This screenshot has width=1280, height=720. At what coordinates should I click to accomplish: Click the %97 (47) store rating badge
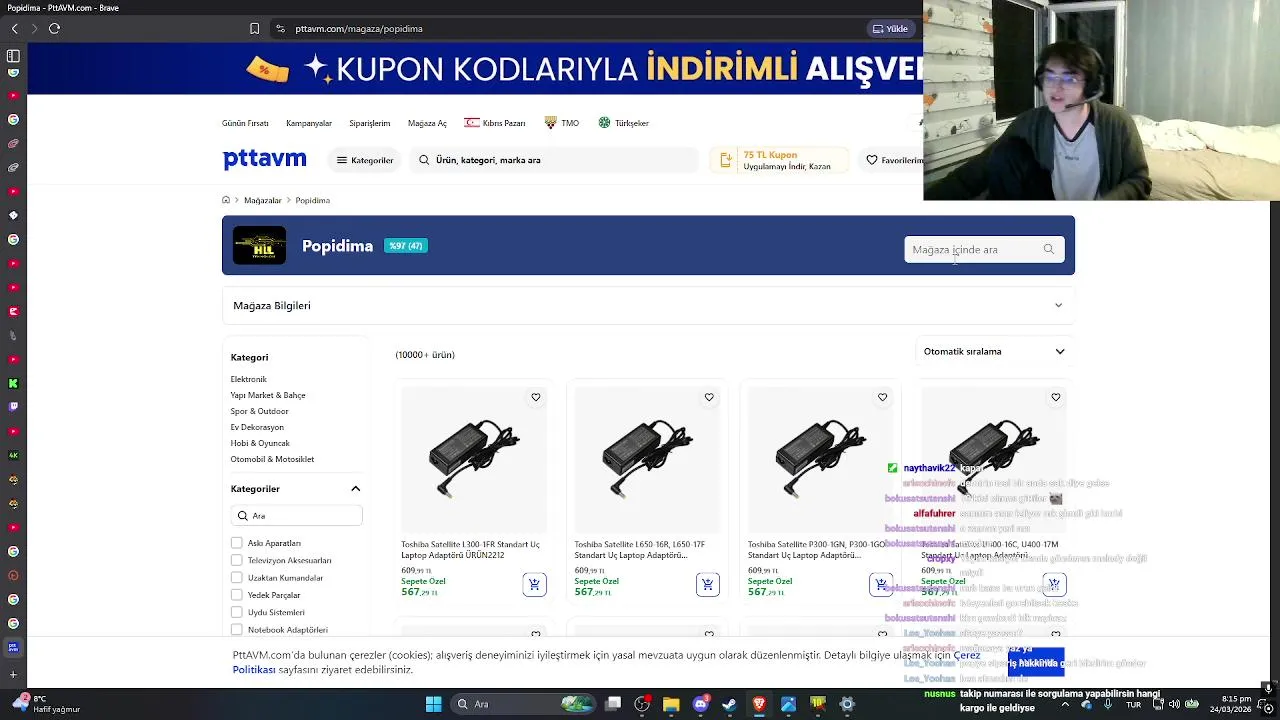click(x=406, y=246)
